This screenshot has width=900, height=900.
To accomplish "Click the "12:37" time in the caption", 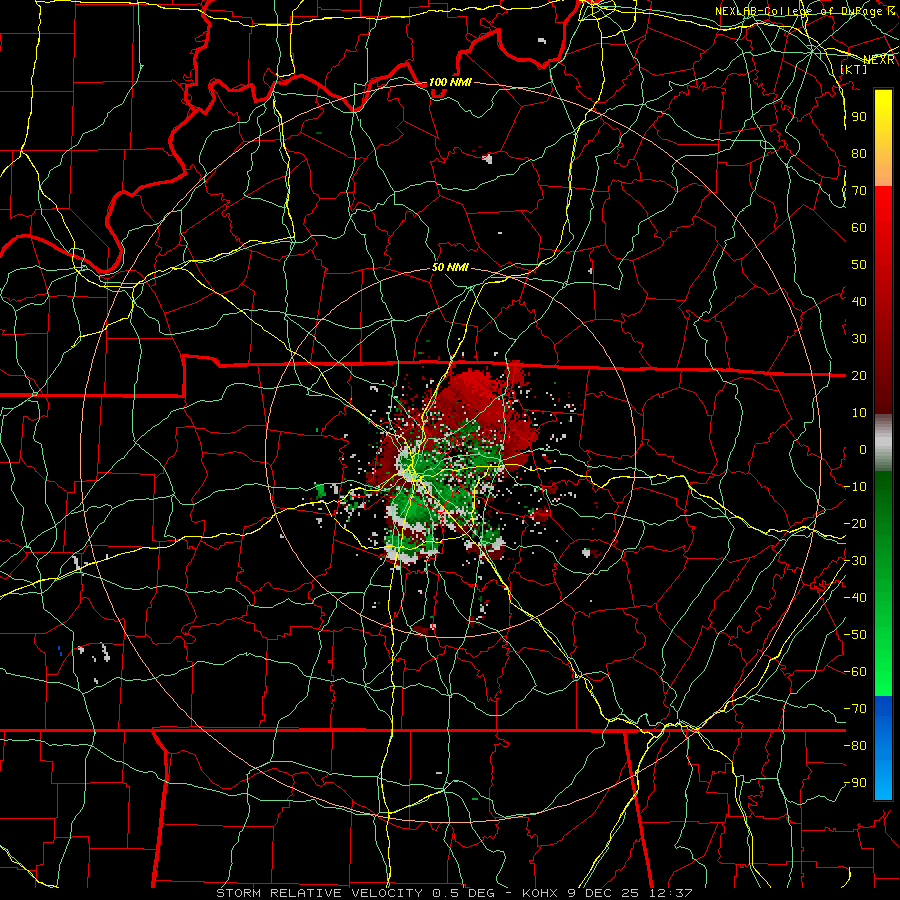I will (671, 893).
